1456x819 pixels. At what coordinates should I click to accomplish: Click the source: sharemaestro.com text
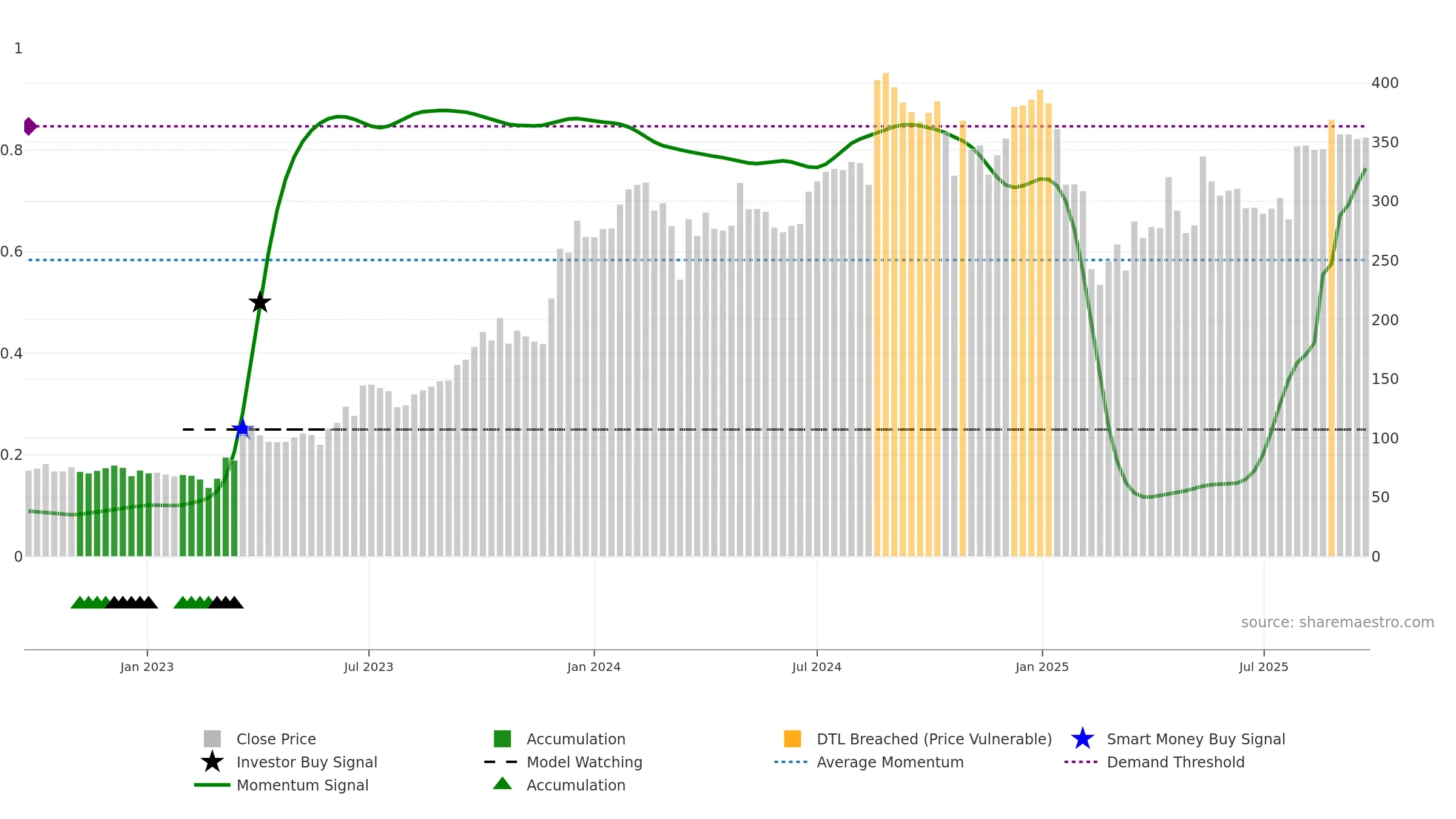(x=1338, y=622)
